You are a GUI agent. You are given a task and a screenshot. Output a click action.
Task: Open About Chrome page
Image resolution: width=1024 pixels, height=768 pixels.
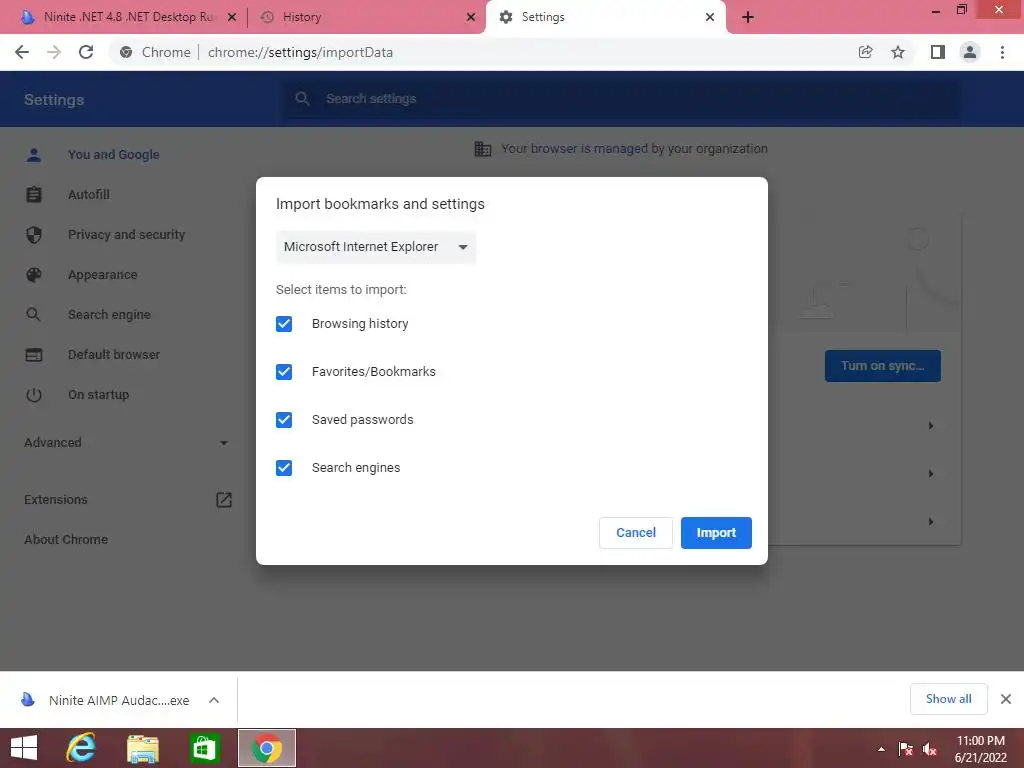pyautogui.click(x=66, y=539)
